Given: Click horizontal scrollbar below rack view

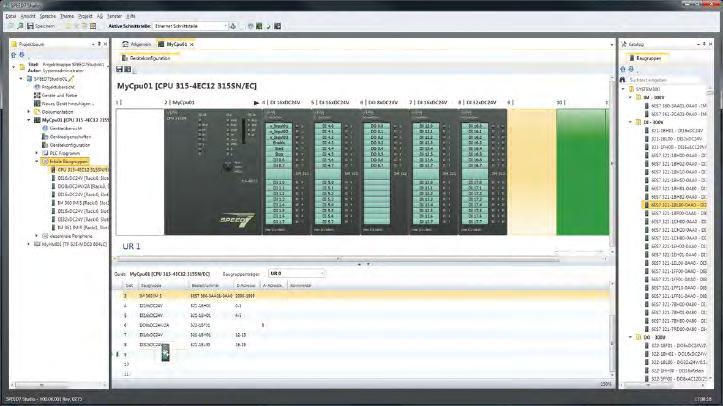Looking at the screenshot, I should [x=339, y=259].
